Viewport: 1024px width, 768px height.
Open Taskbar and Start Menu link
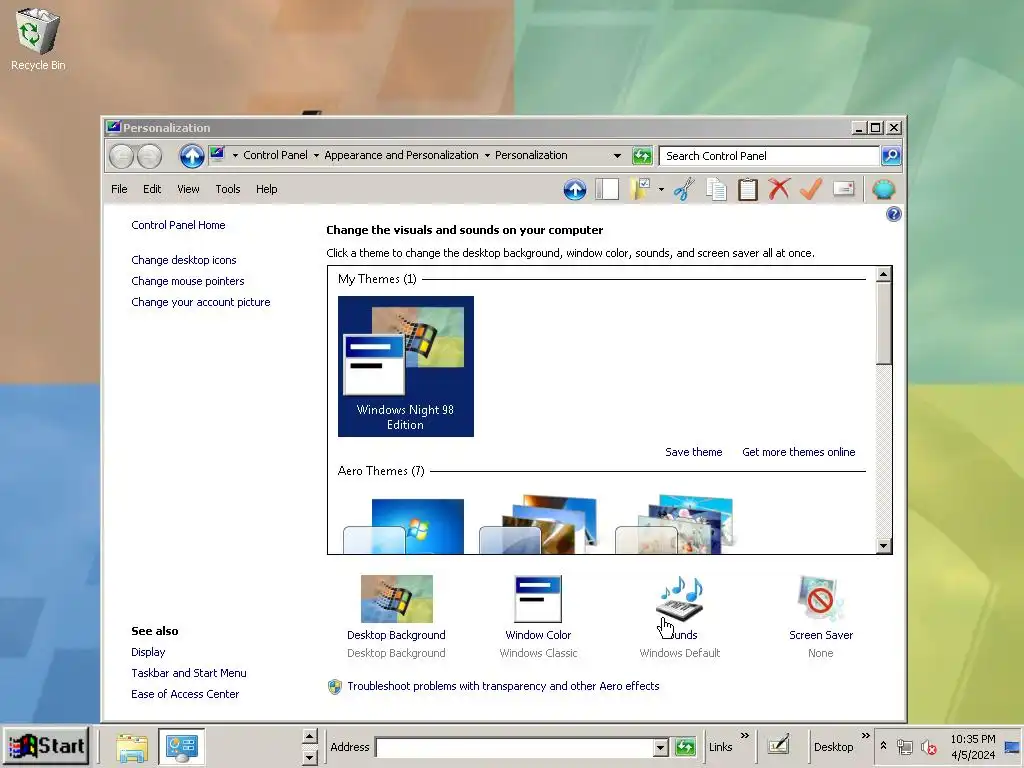pyautogui.click(x=189, y=673)
